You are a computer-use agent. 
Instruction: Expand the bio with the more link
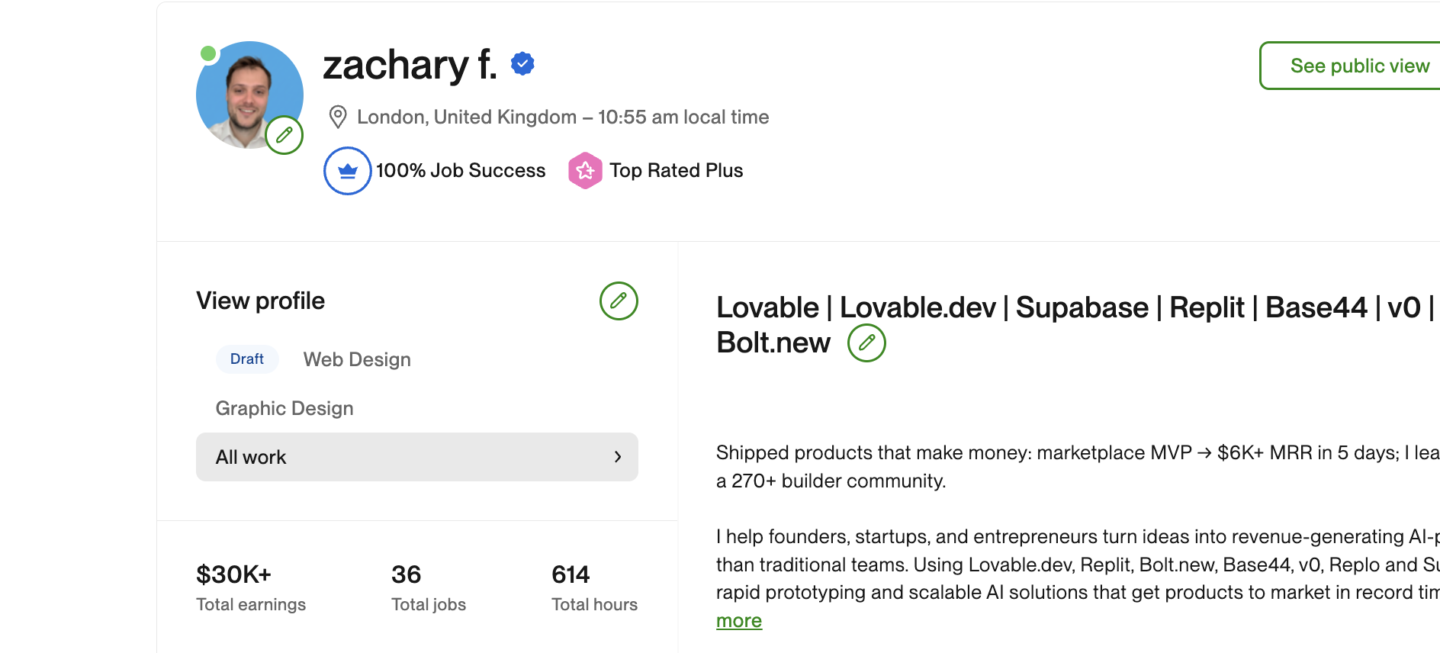tap(739, 621)
